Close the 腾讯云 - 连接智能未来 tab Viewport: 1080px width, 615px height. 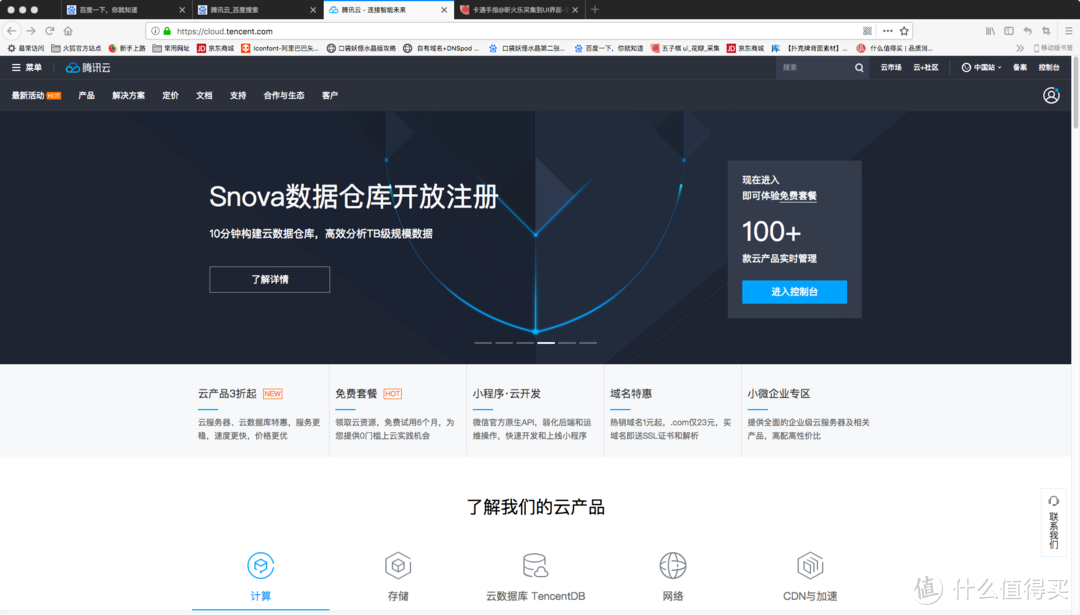(444, 10)
